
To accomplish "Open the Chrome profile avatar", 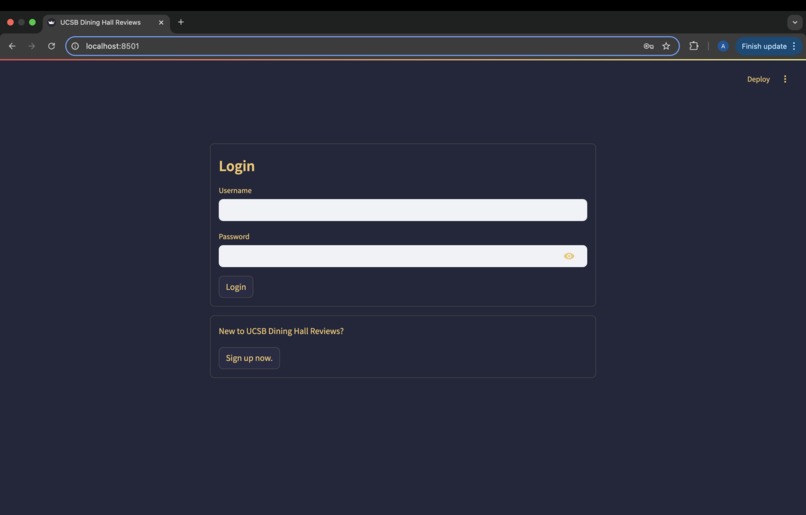I will pyautogui.click(x=723, y=46).
